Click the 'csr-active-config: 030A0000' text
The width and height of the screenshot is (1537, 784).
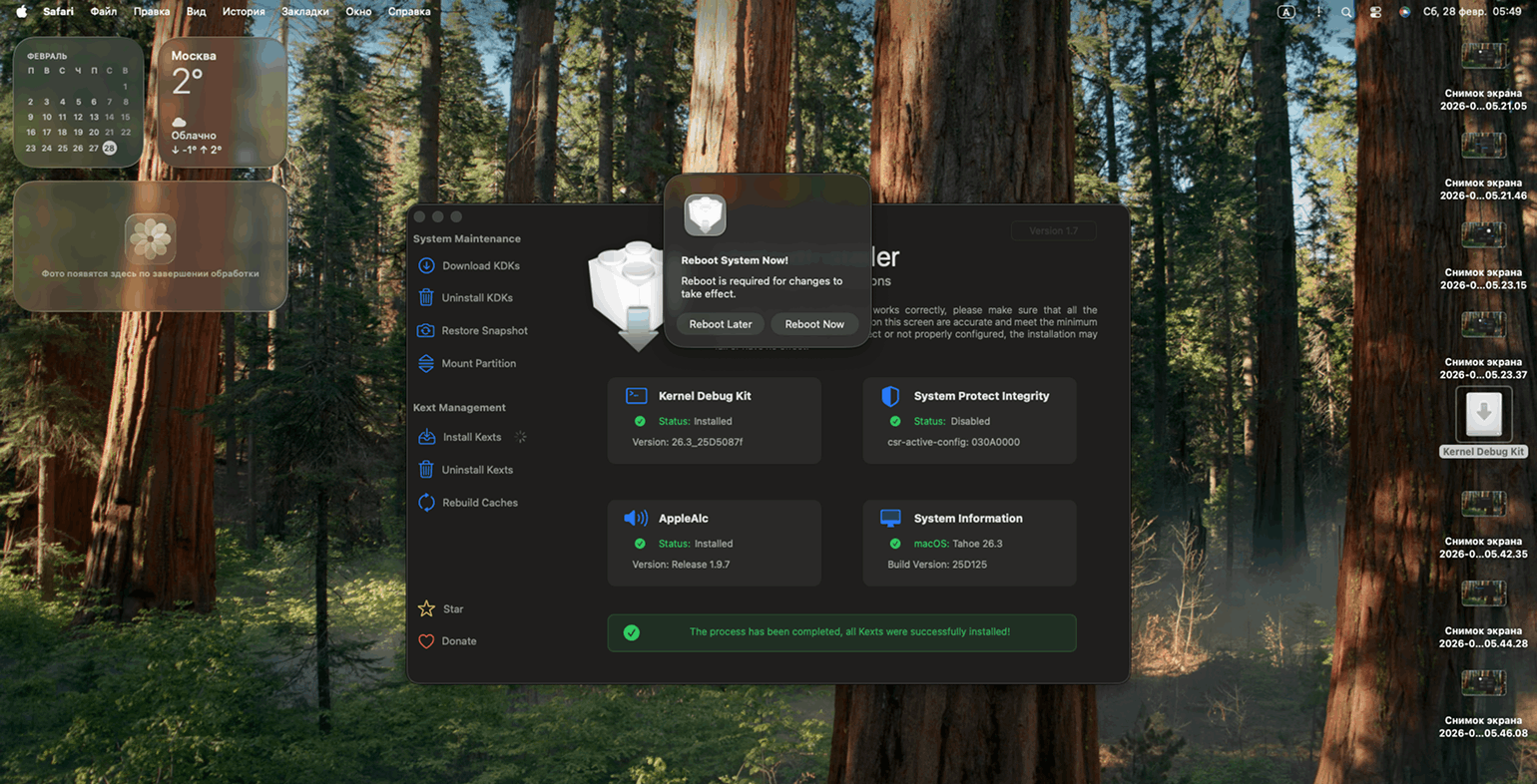pos(954,442)
